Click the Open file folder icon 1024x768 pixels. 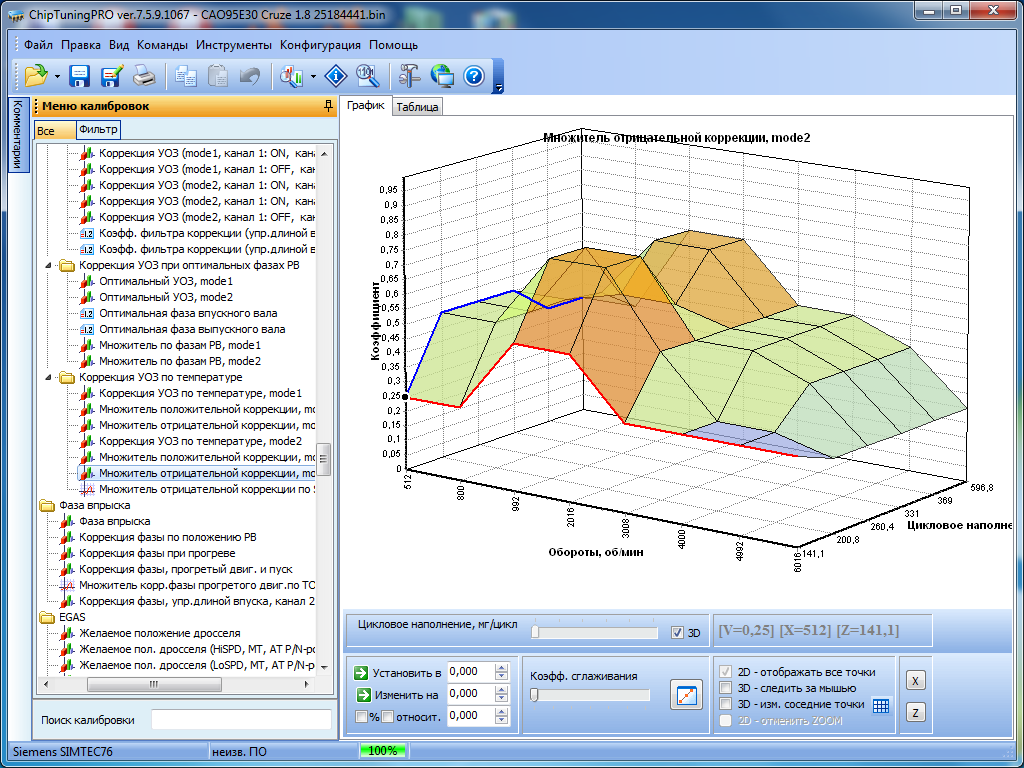(36, 75)
